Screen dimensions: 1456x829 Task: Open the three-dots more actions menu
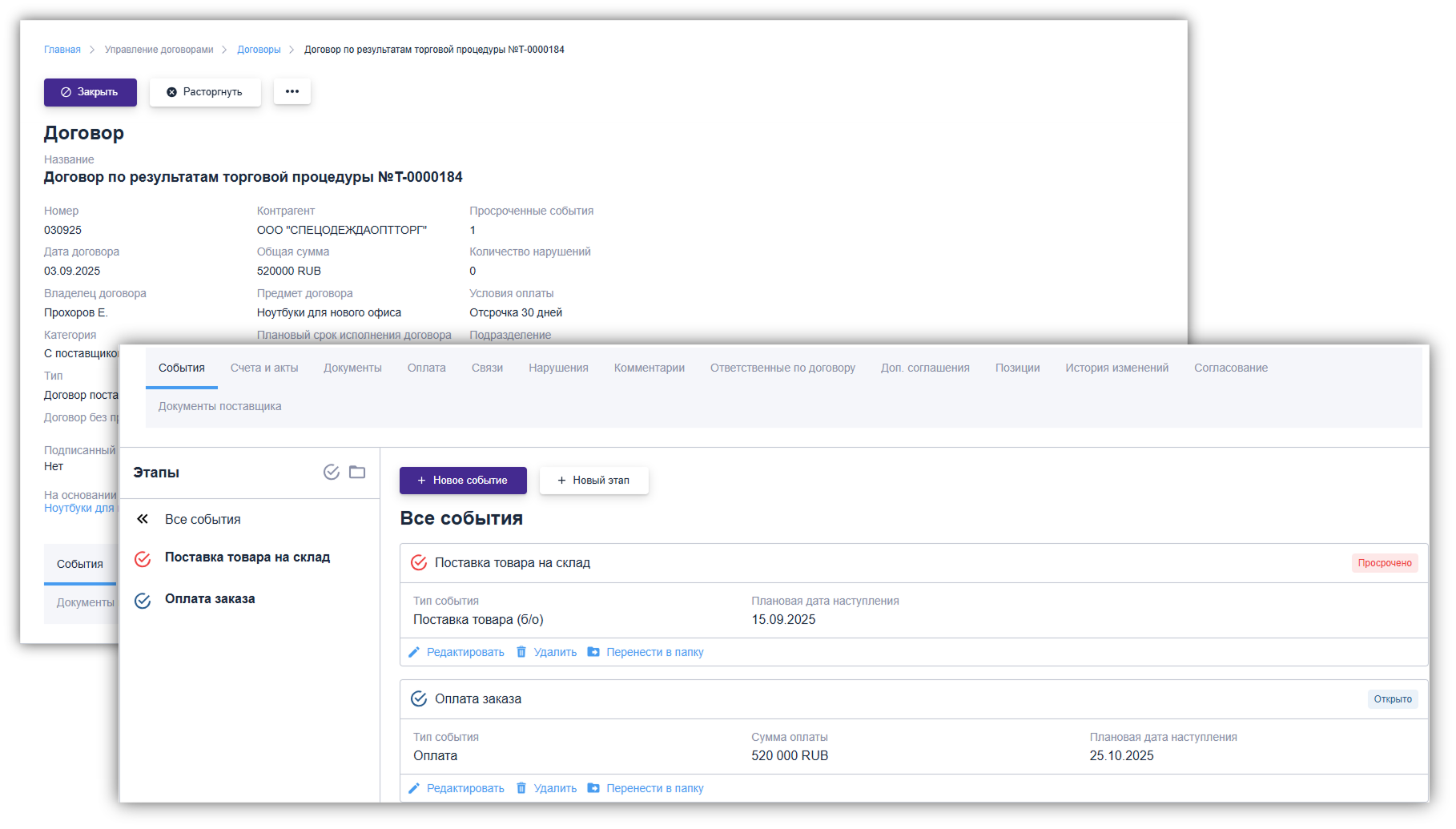pos(292,91)
